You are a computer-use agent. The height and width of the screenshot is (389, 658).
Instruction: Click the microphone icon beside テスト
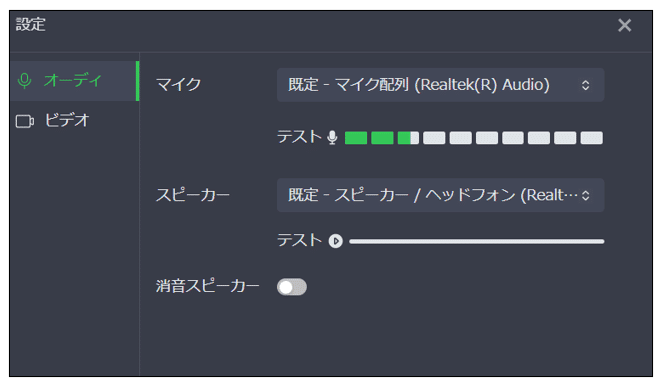332,138
